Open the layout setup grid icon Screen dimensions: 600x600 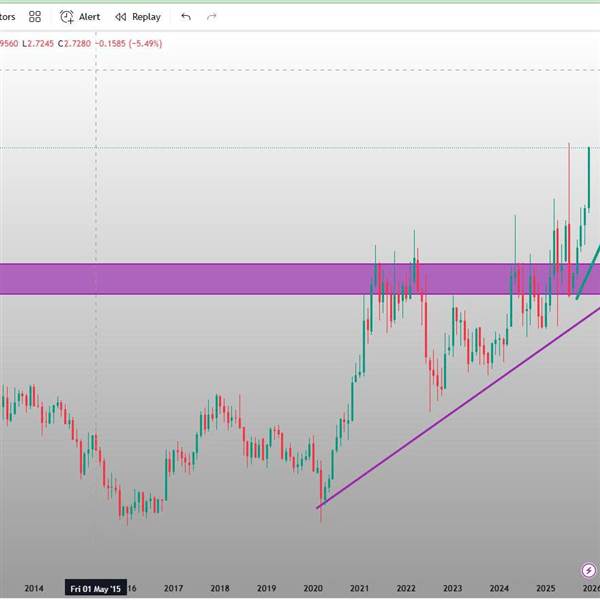click(35, 16)
